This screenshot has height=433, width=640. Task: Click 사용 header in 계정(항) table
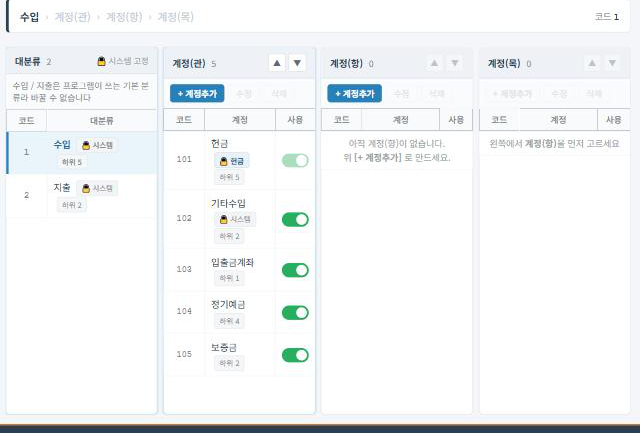coord(456,120)
